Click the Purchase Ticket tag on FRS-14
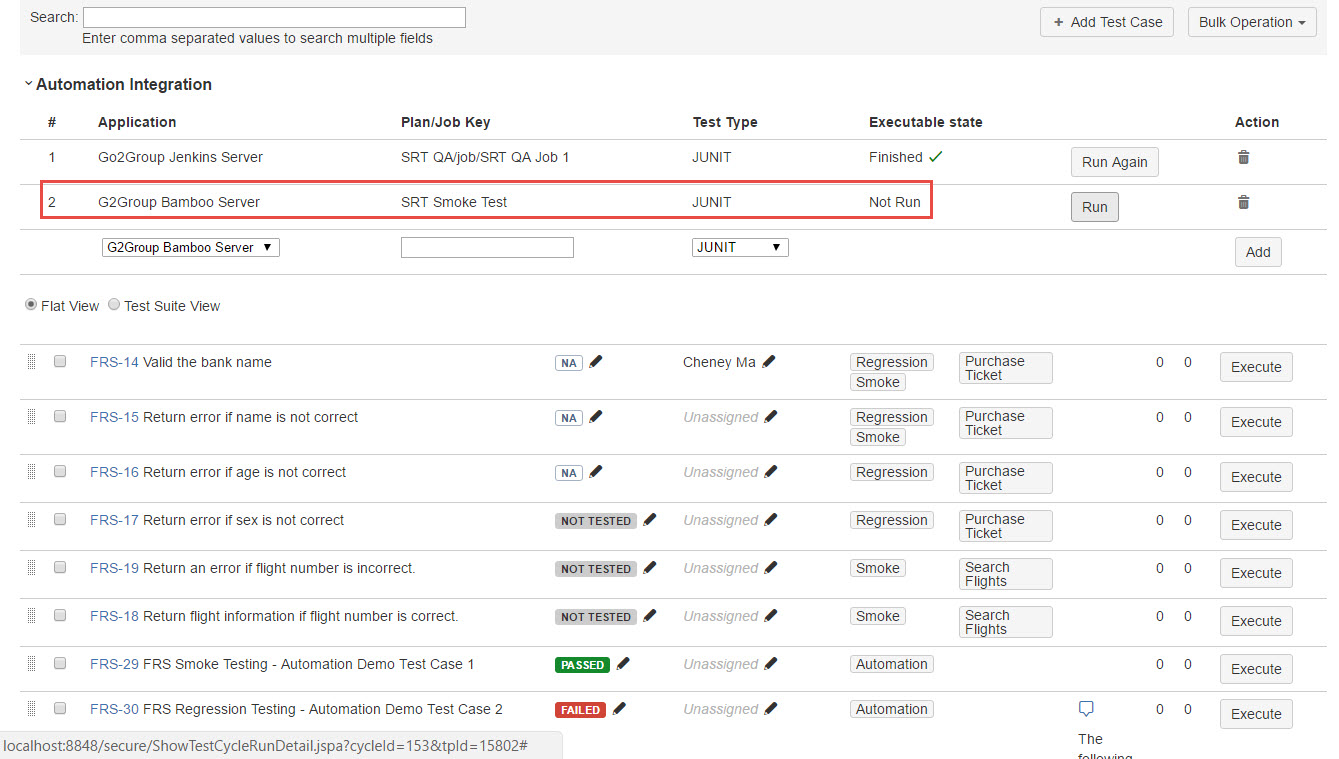 click(x=1006, y=368)
